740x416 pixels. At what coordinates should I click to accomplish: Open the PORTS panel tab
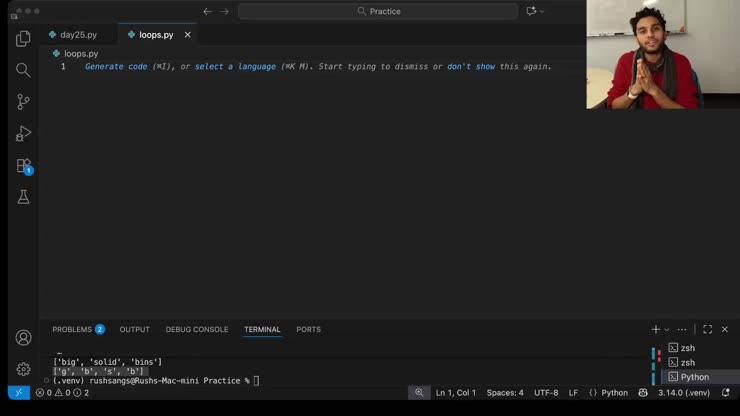click(309, 330)
